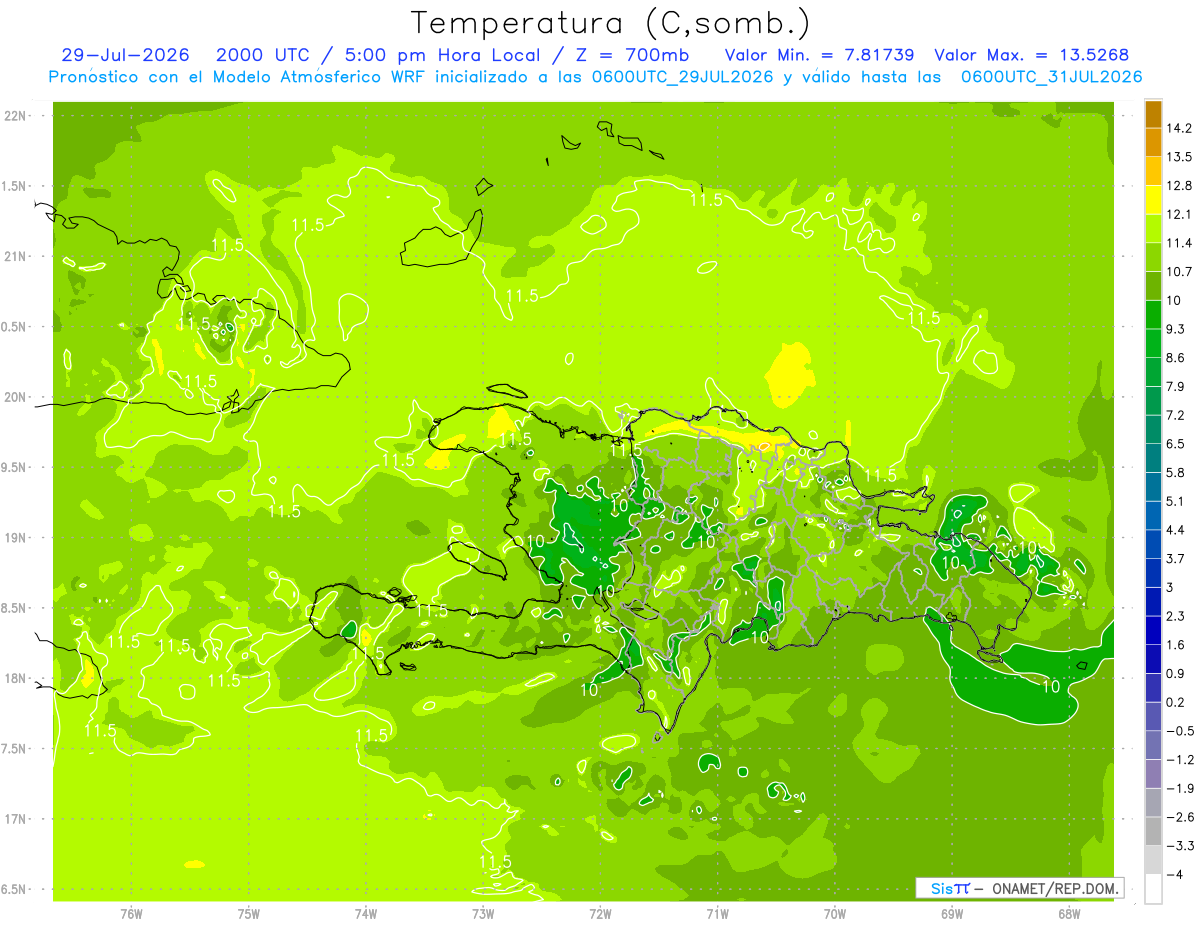Click the longitude axis label "72W"
The height and width of the screenshot is (927, 1200).
[x=600, y=914]
